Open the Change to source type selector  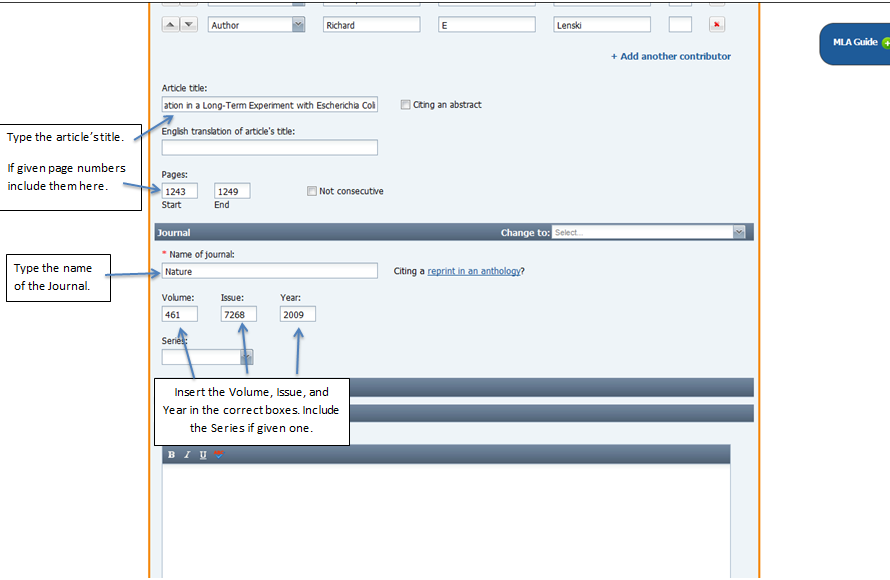tap(737, 231)
